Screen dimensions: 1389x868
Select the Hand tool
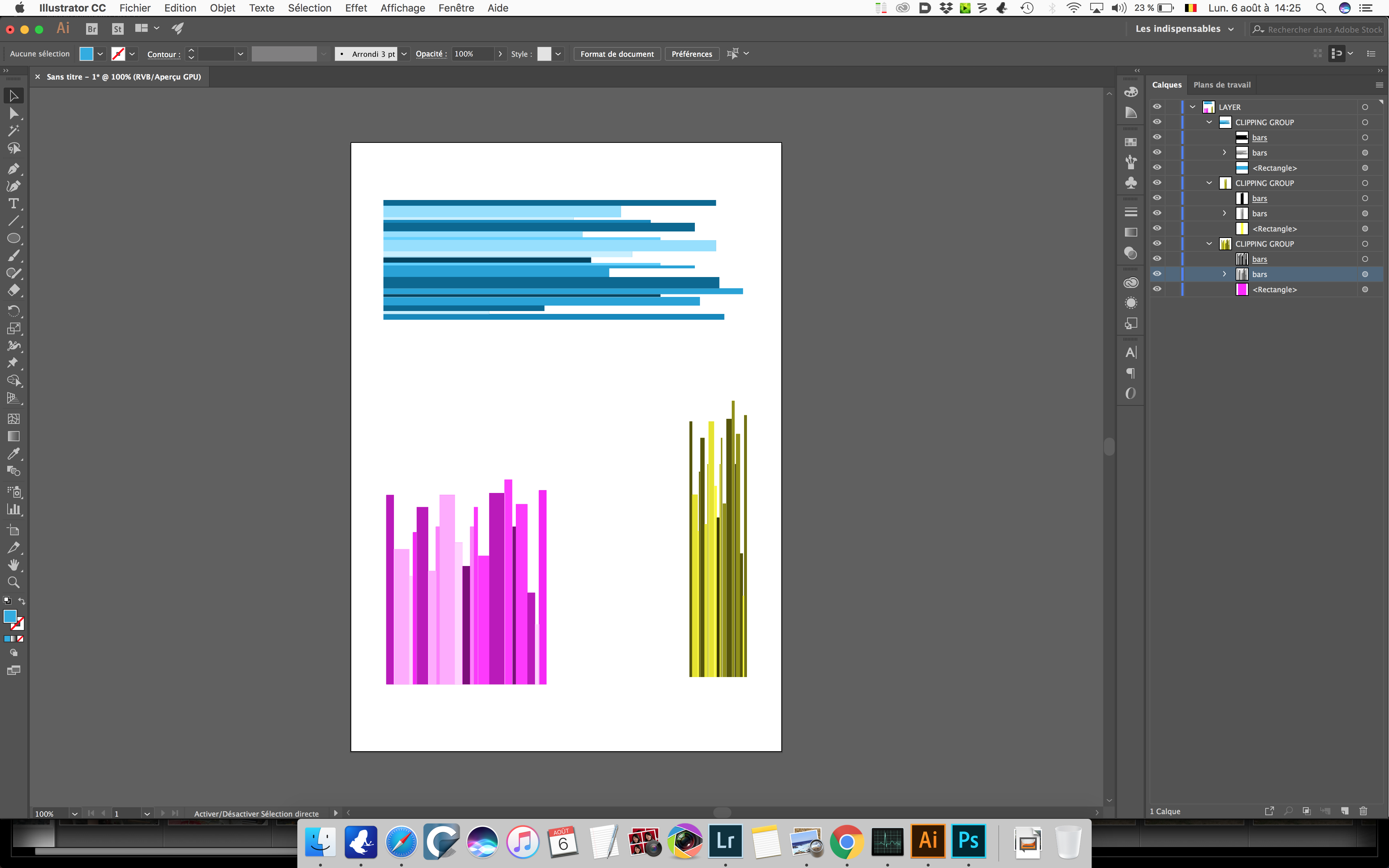13,565
